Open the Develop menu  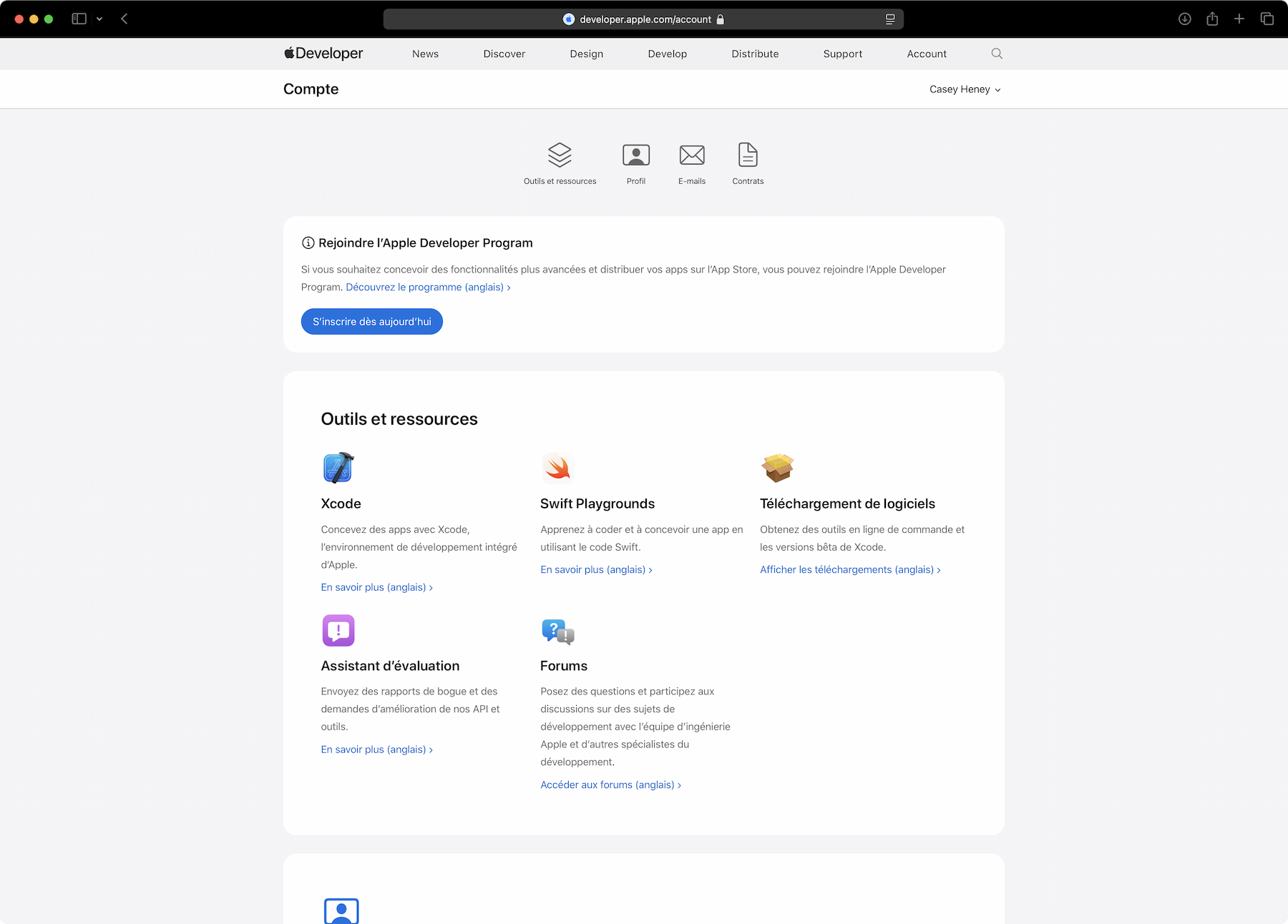(668, 54)
